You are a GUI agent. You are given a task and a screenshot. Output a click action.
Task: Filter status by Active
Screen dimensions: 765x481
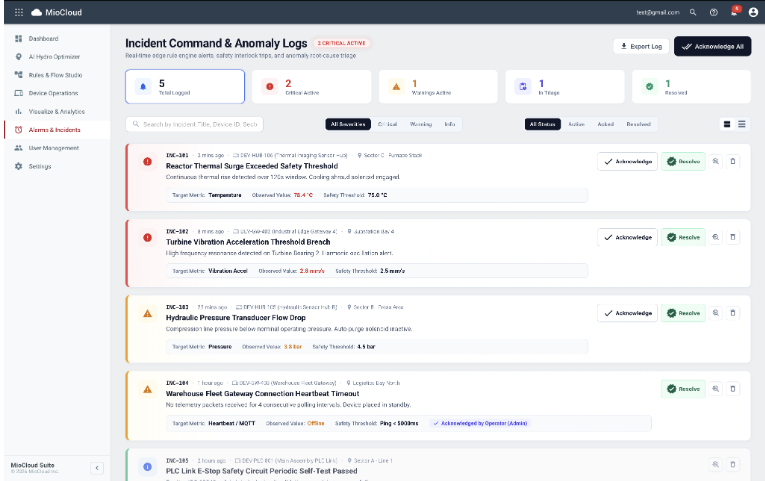[576, 124]
